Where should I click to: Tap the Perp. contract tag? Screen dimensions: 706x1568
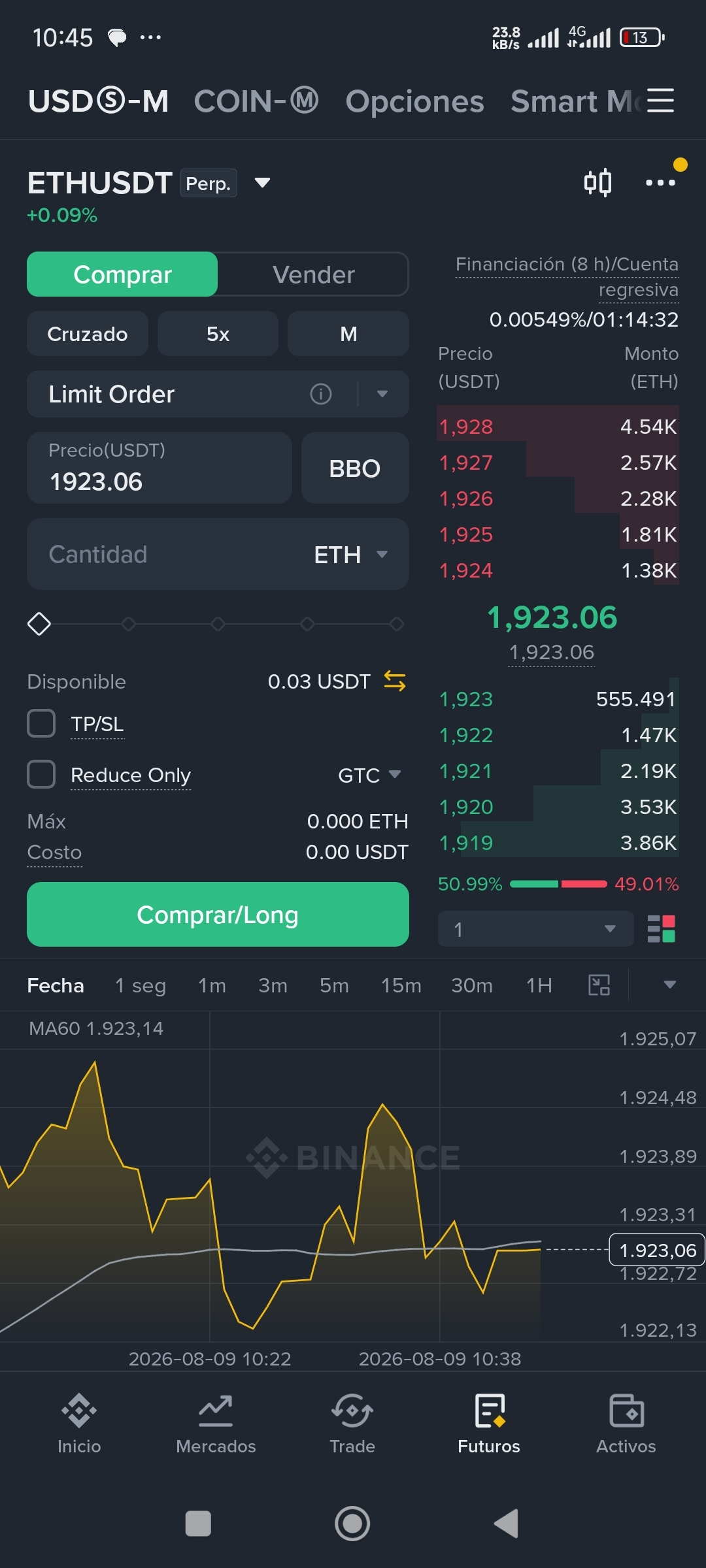click(x=209, y=183)
